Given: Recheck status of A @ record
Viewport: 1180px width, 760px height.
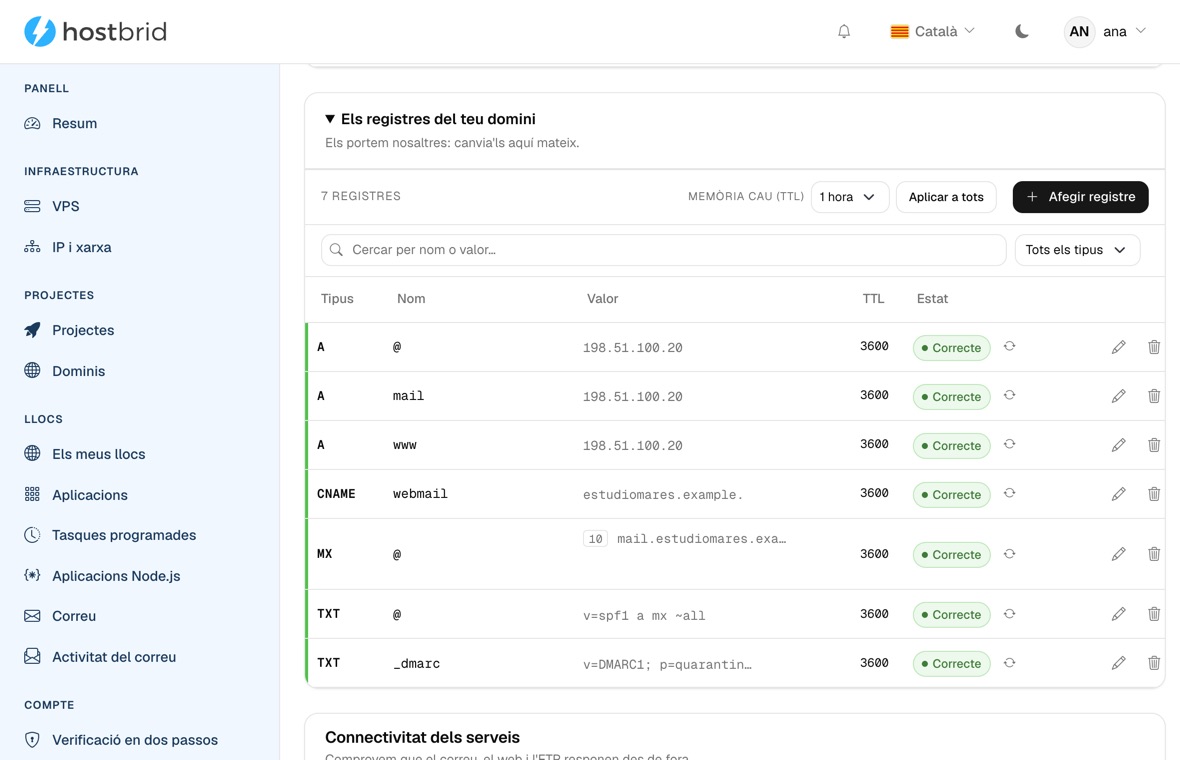Looking at the screenshot, I should click(x=1009, y=346).
